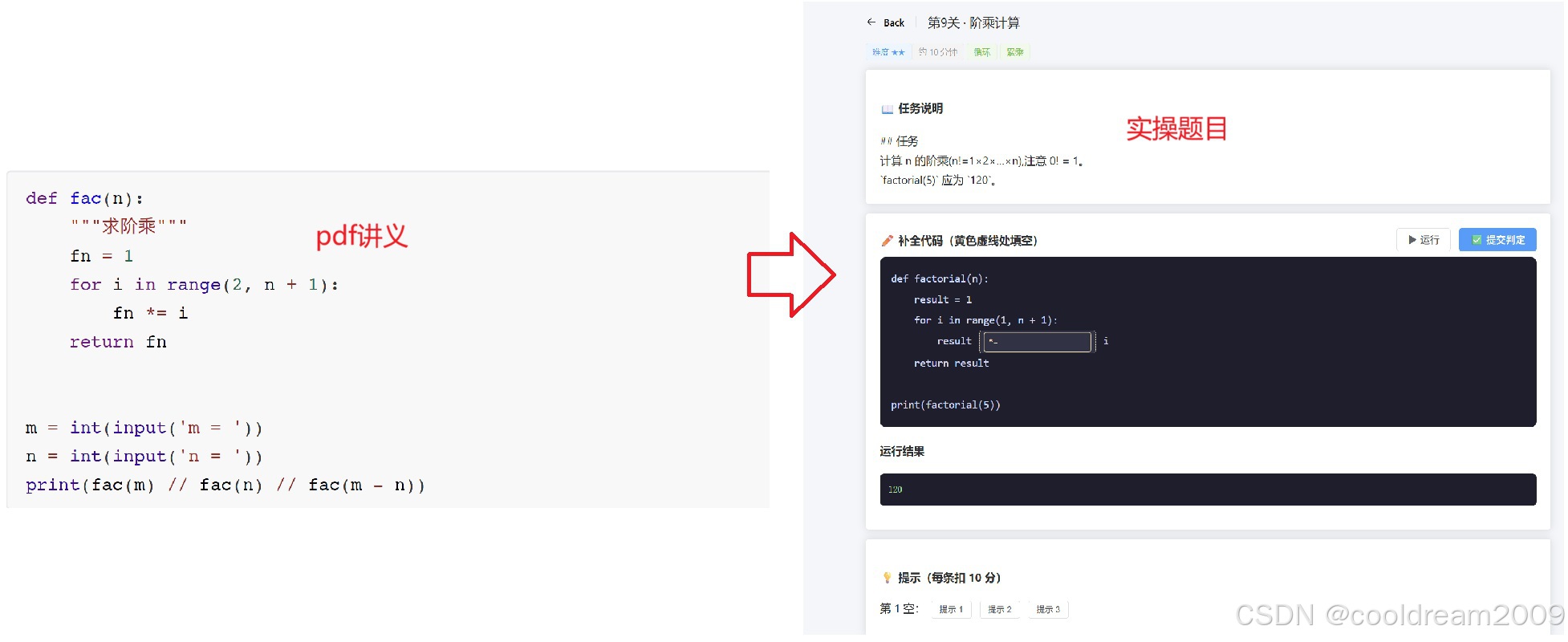The image size is (1568, 642).
Task: Click the output value 120
Action: click(895, 490)
